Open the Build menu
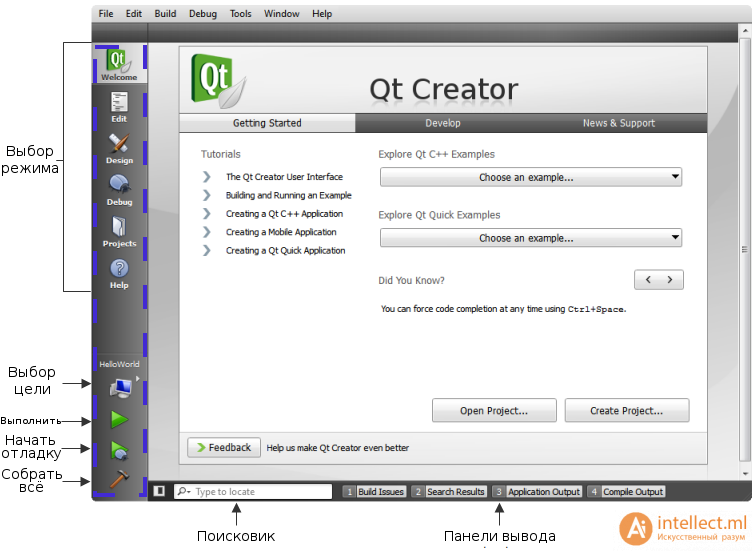The height and width of the screenshot is (551, 754). (165, 13)
